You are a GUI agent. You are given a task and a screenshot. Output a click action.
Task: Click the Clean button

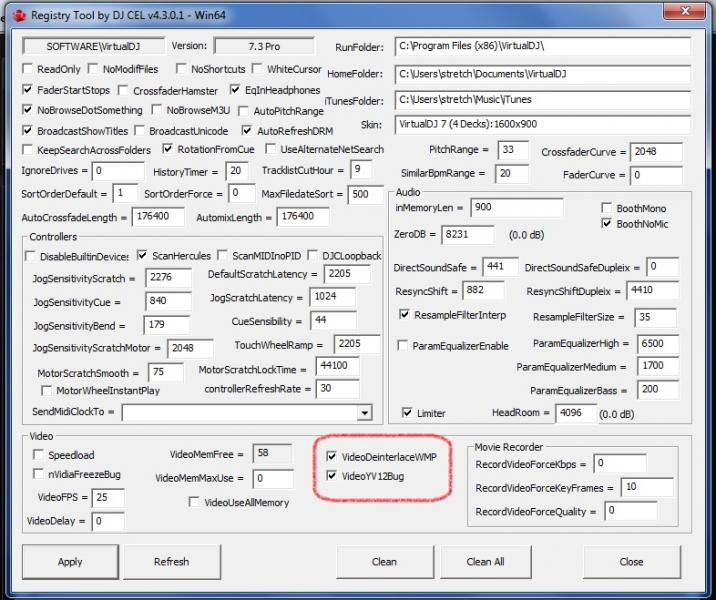(x=384, y=562)
